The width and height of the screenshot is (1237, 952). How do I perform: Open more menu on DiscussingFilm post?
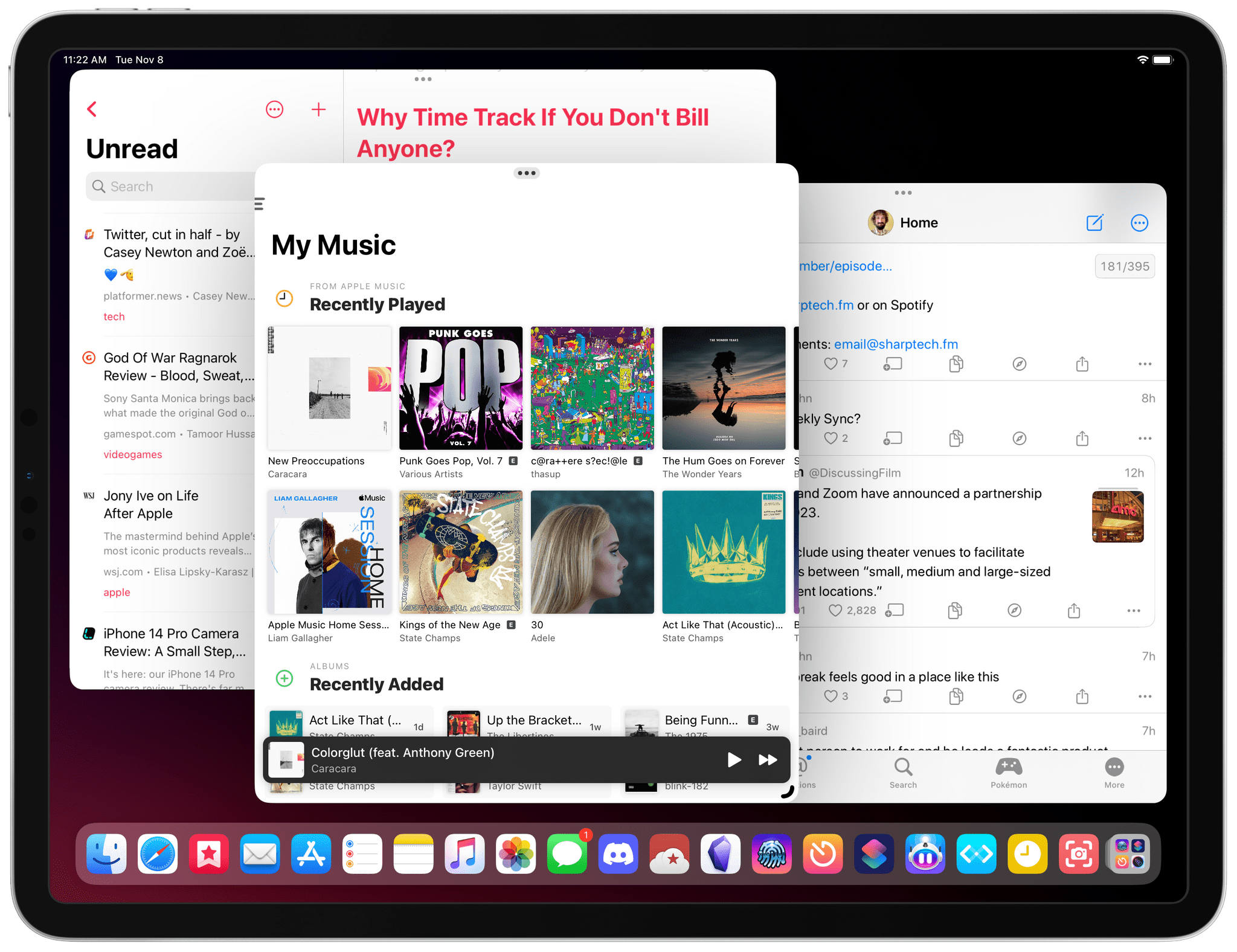click(x=1134, y=611)
